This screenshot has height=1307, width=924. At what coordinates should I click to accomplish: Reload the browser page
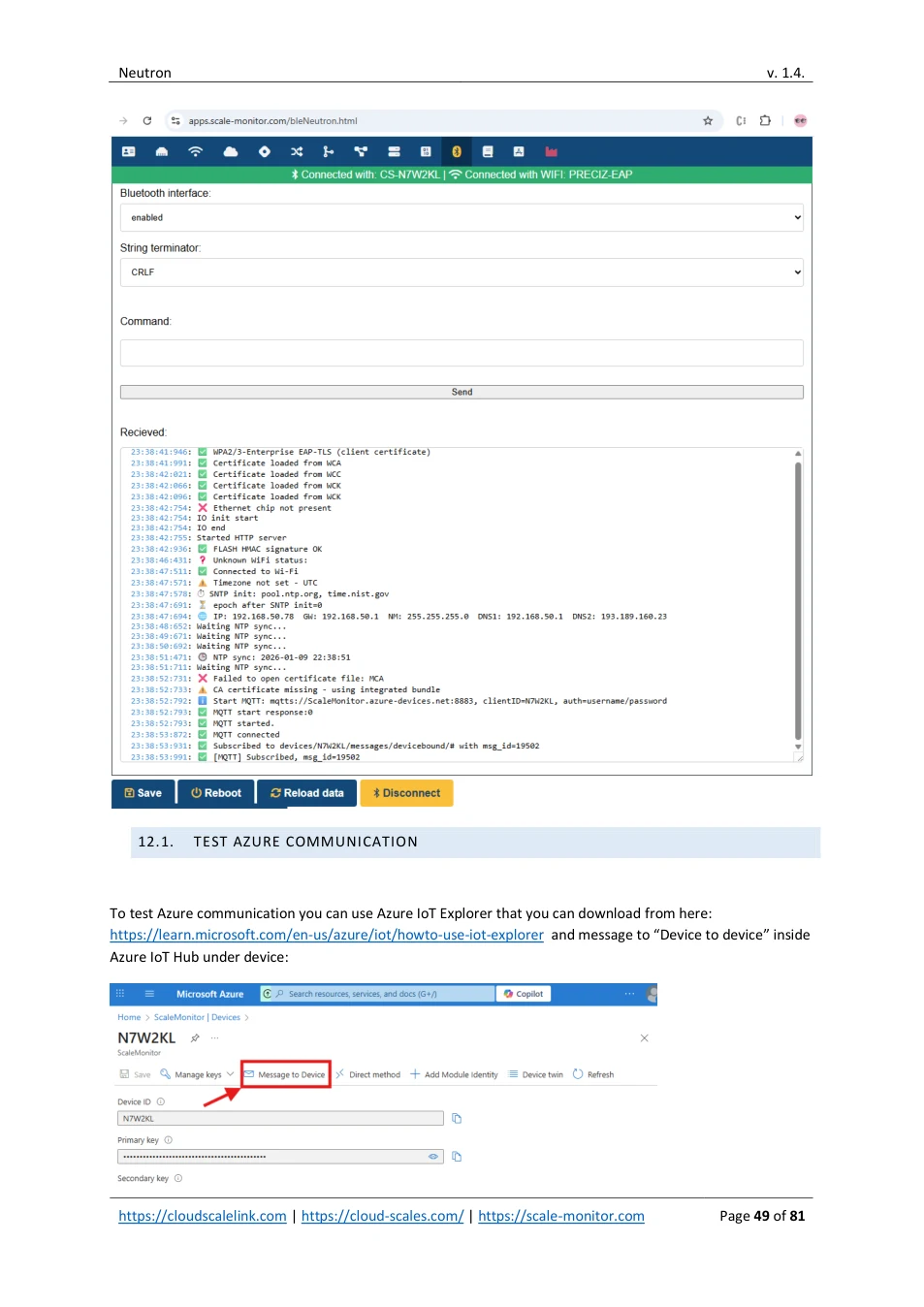[x=147, y=121]
